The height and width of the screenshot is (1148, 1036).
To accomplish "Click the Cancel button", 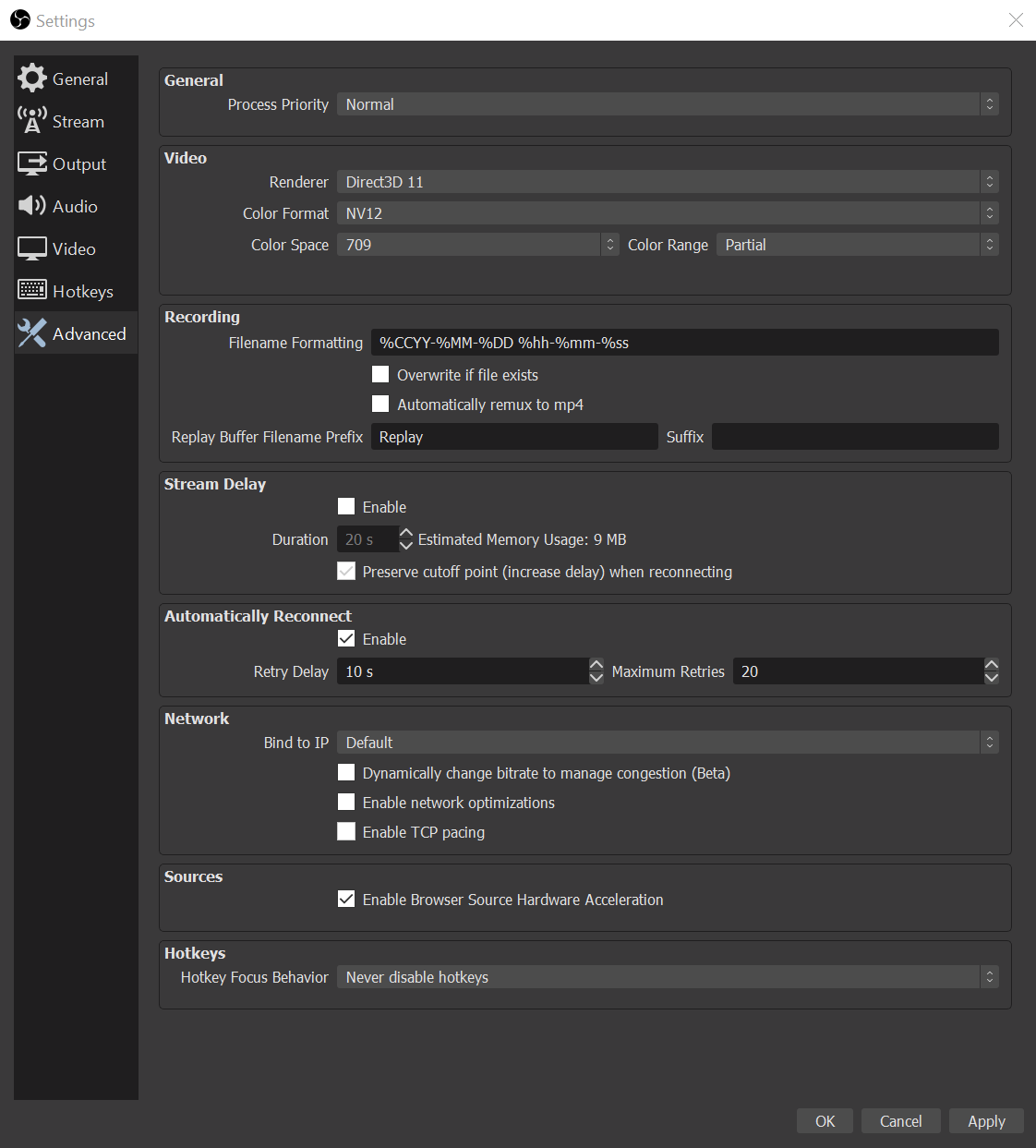I will pos(900,1121).
